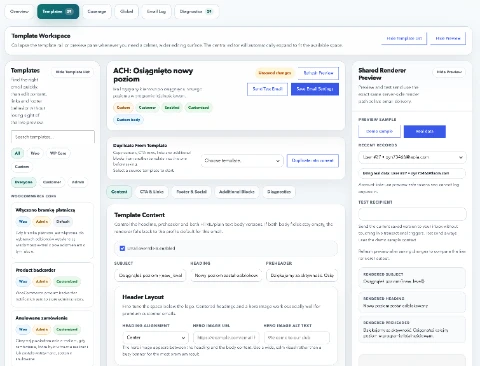
Task: Switch to the Overview tab
Action: tap(19, 12)
